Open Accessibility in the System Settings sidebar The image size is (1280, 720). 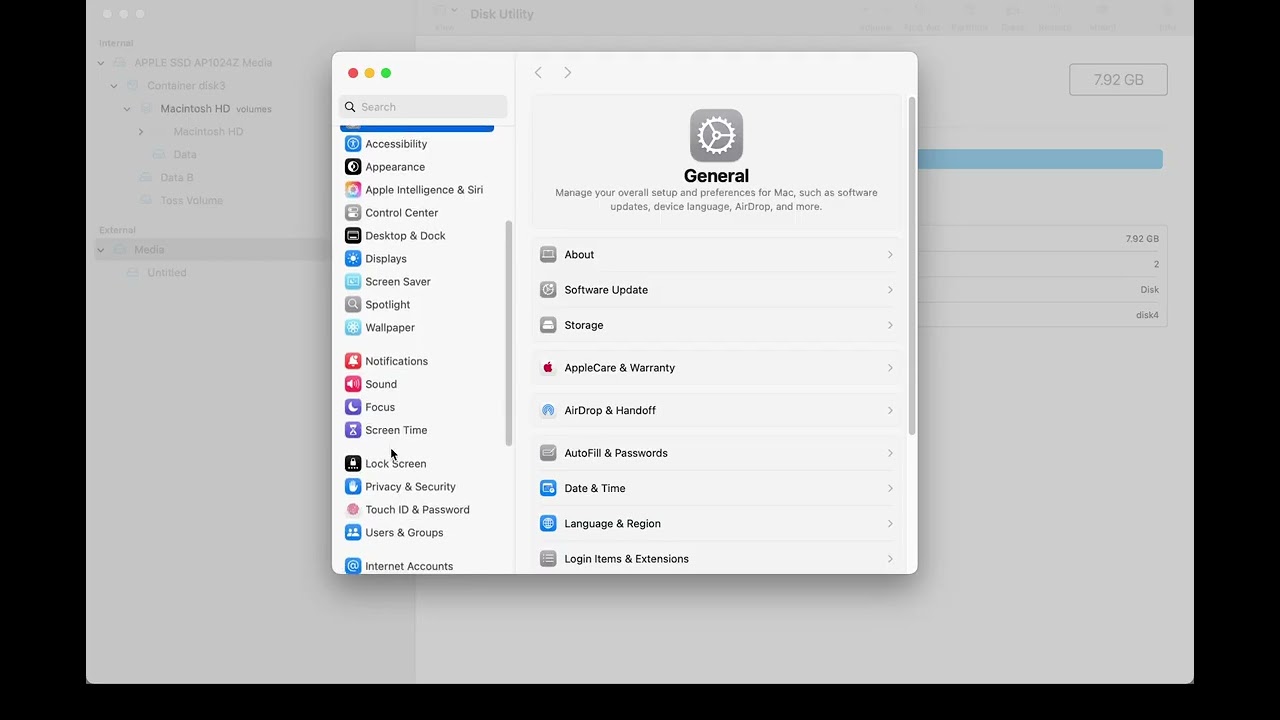tap(417, 144)
